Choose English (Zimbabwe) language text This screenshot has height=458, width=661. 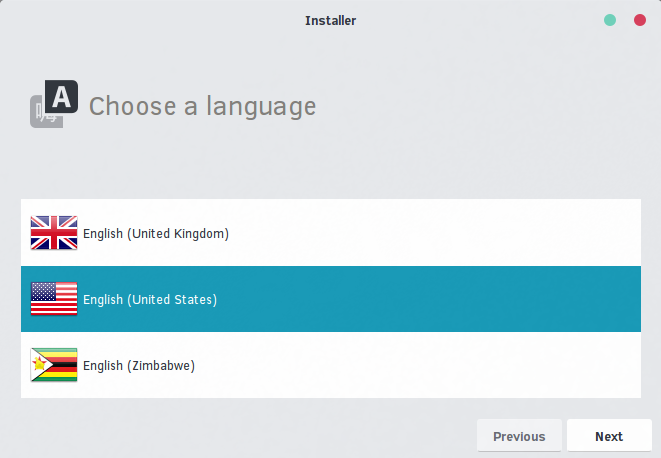pos(139,365)
